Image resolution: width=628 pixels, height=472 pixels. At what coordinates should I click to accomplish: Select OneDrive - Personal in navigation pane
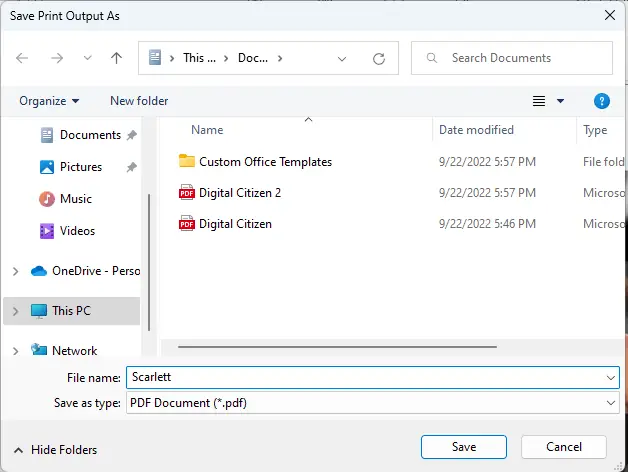click(x=96, y=271)
